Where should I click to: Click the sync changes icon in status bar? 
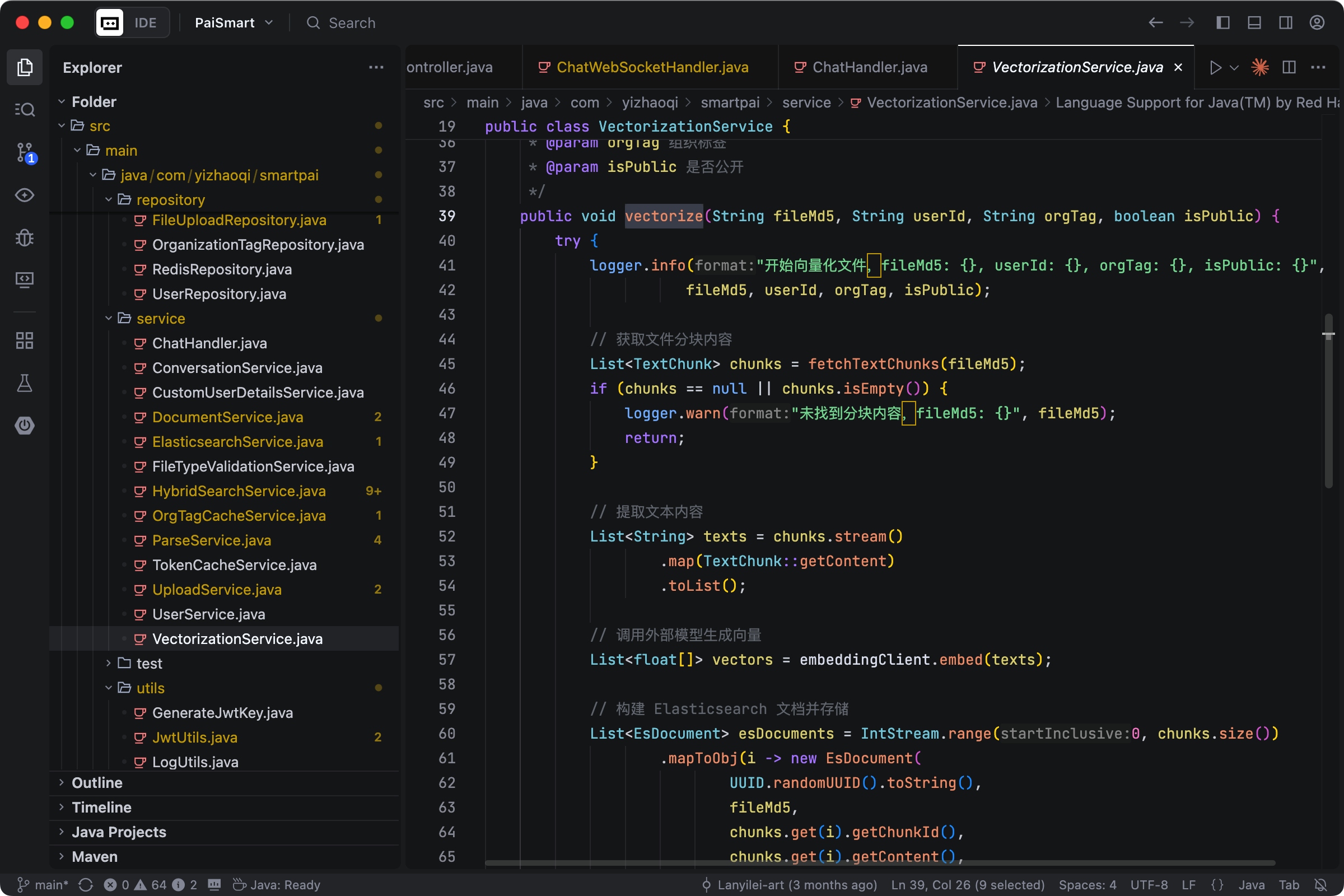pyautogui.click(x=86, y=885)
